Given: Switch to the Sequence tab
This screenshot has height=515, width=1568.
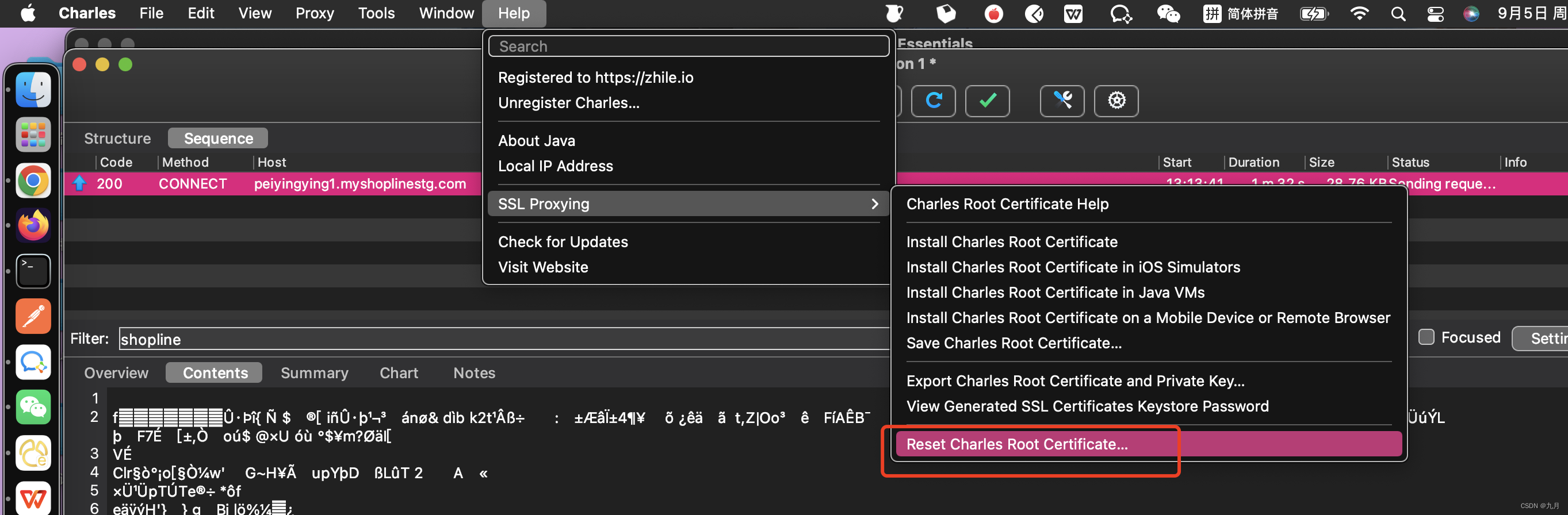Looking at the screenshot, I should tap(218, 138).
